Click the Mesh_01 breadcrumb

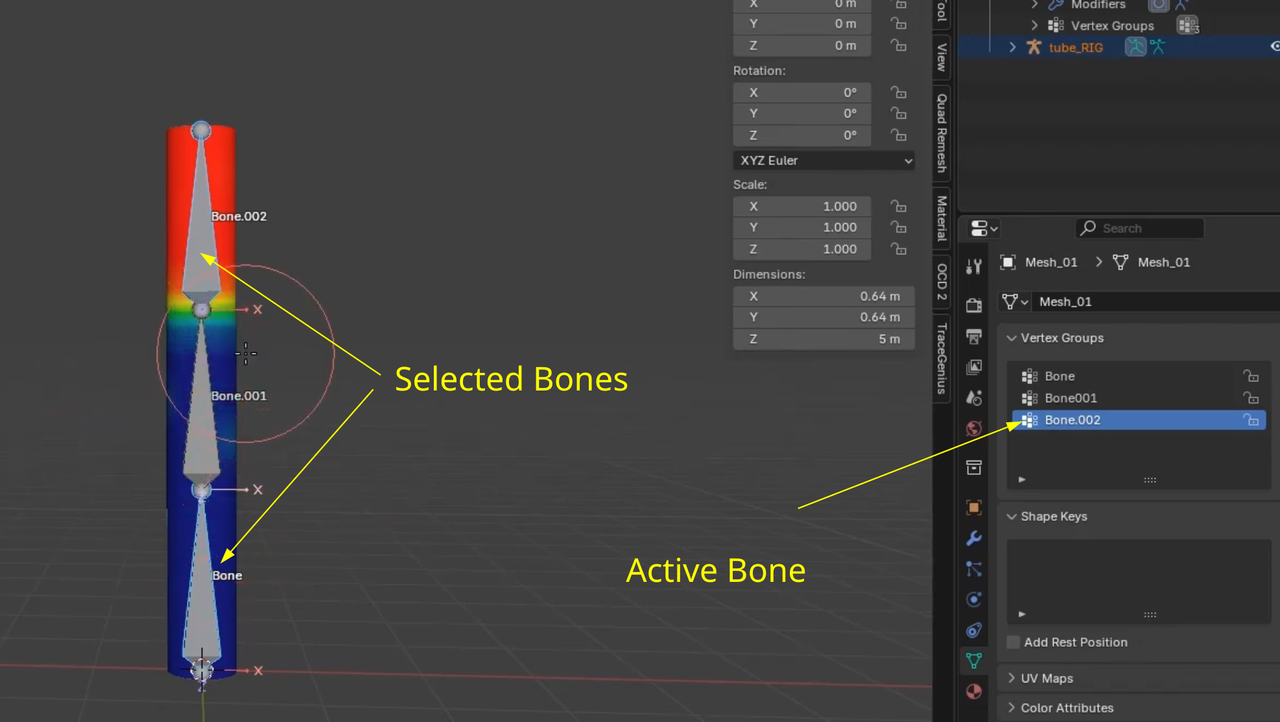click(x=1051, y=262)
